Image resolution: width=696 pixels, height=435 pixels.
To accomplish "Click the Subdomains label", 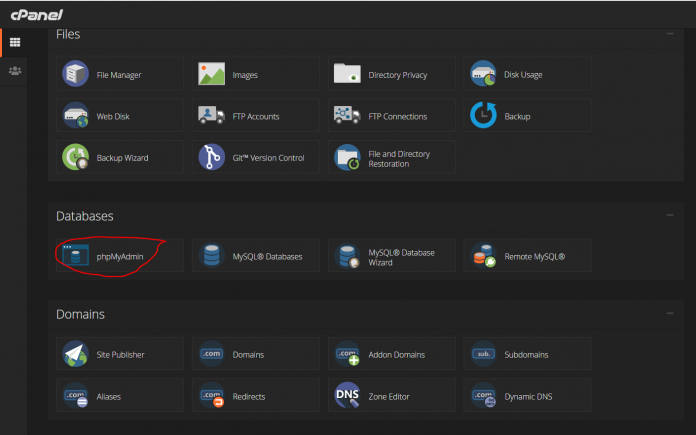I will click(x=526, y=355).
